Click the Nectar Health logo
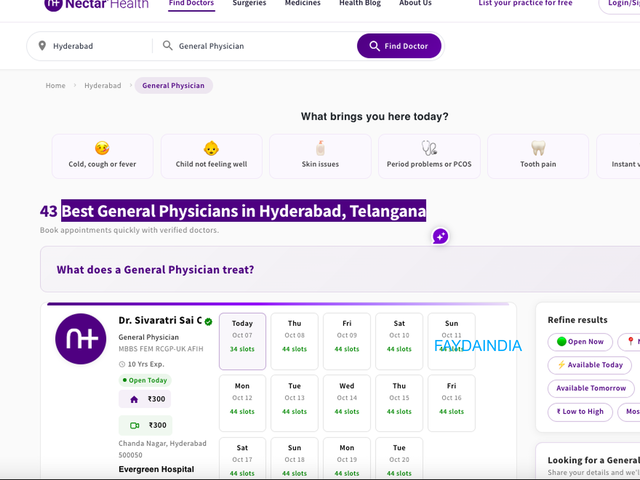The height and width of the screenshot is (480, 640). click(96, 4)
